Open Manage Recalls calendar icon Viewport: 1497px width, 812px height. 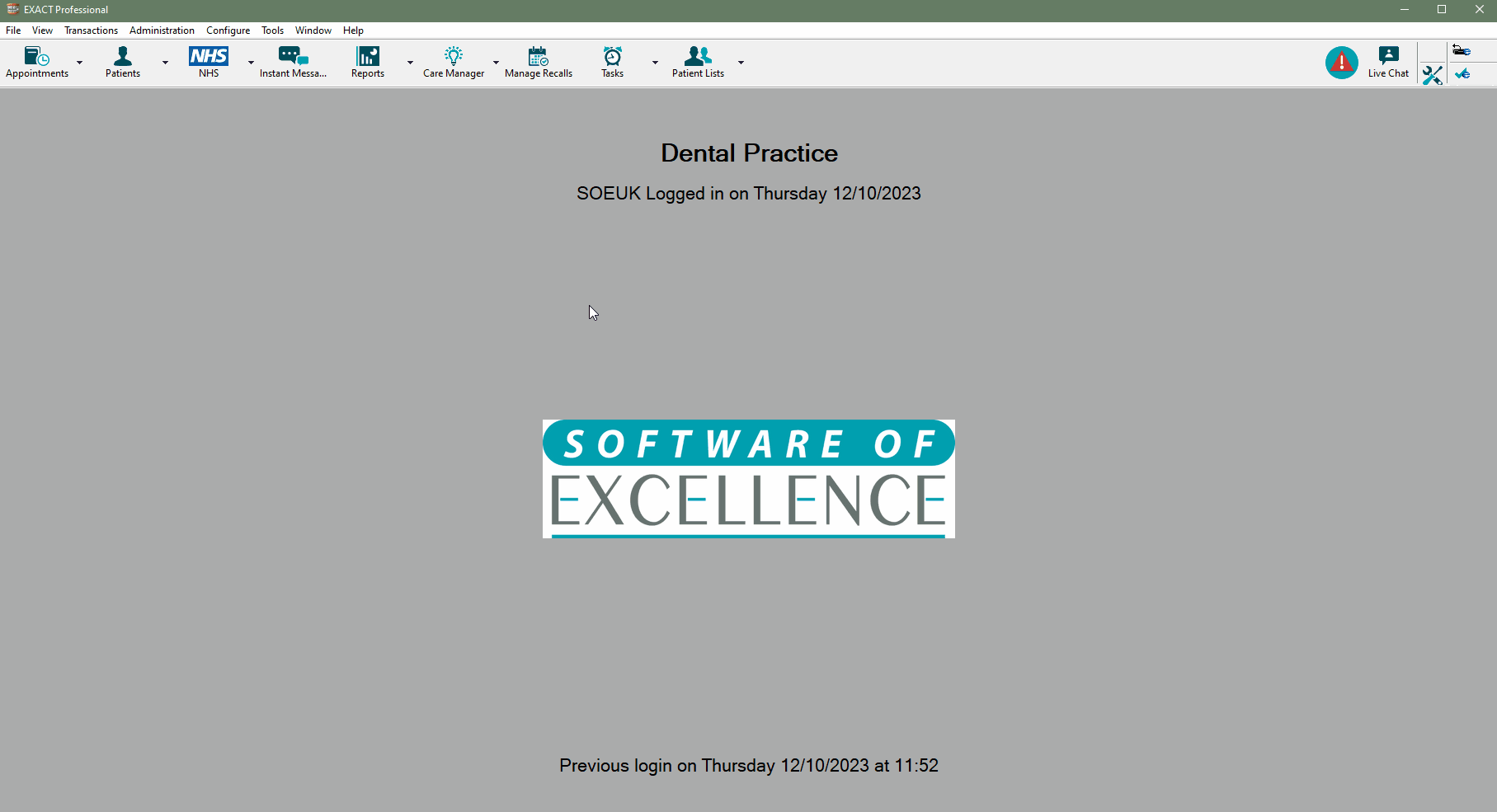click(x=539, y=63)
